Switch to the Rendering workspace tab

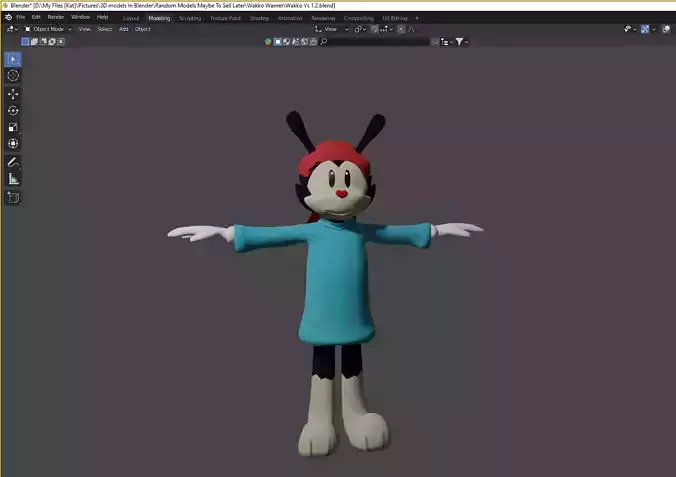(323, 18)
